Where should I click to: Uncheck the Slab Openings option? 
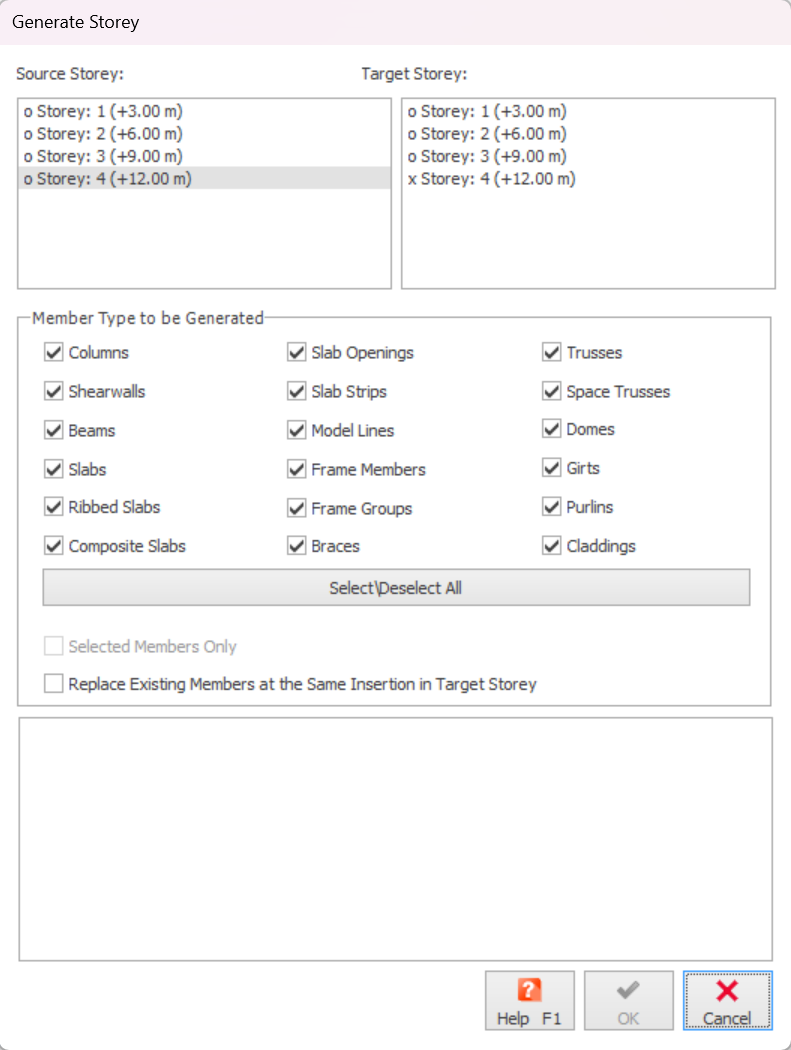[x=297, y=353]
